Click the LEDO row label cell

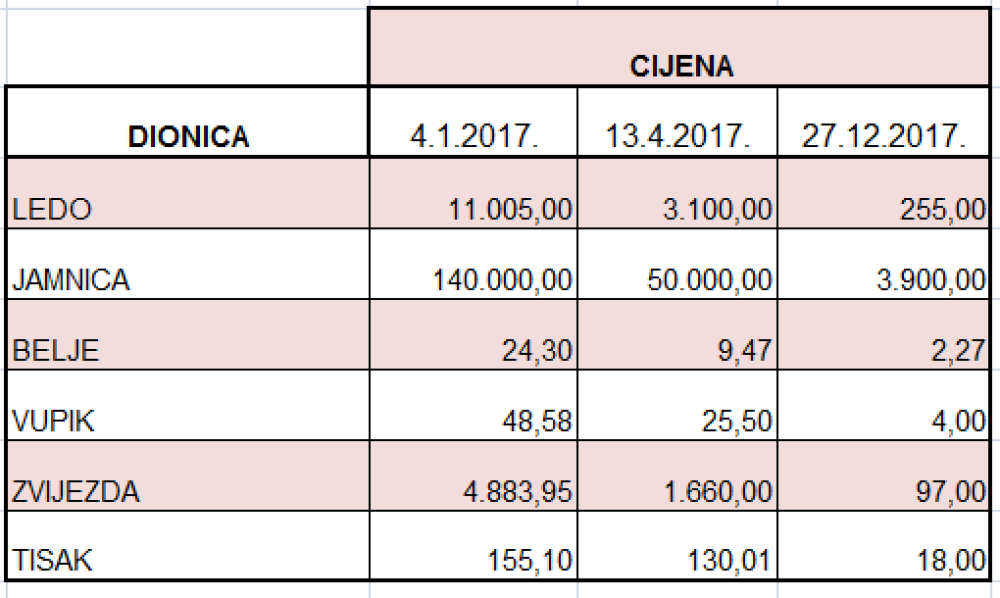tap(188, 193)
